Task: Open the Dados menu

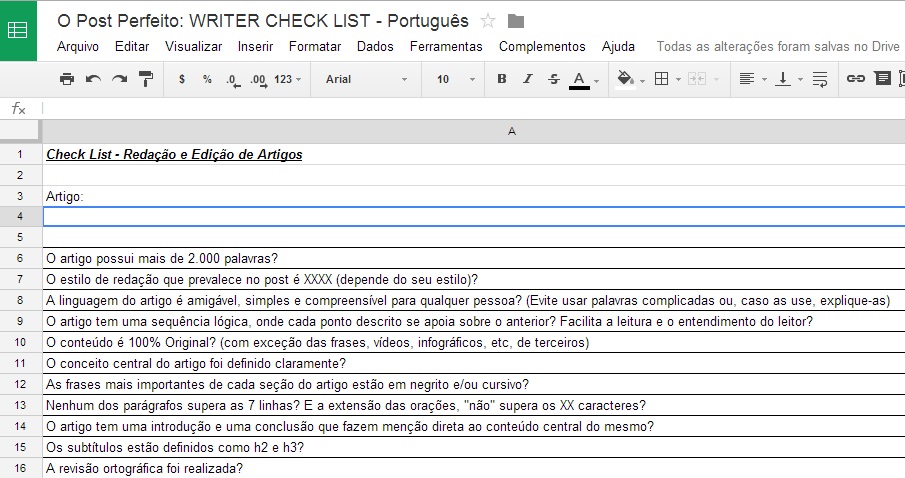Action: (x=375, y=47)
